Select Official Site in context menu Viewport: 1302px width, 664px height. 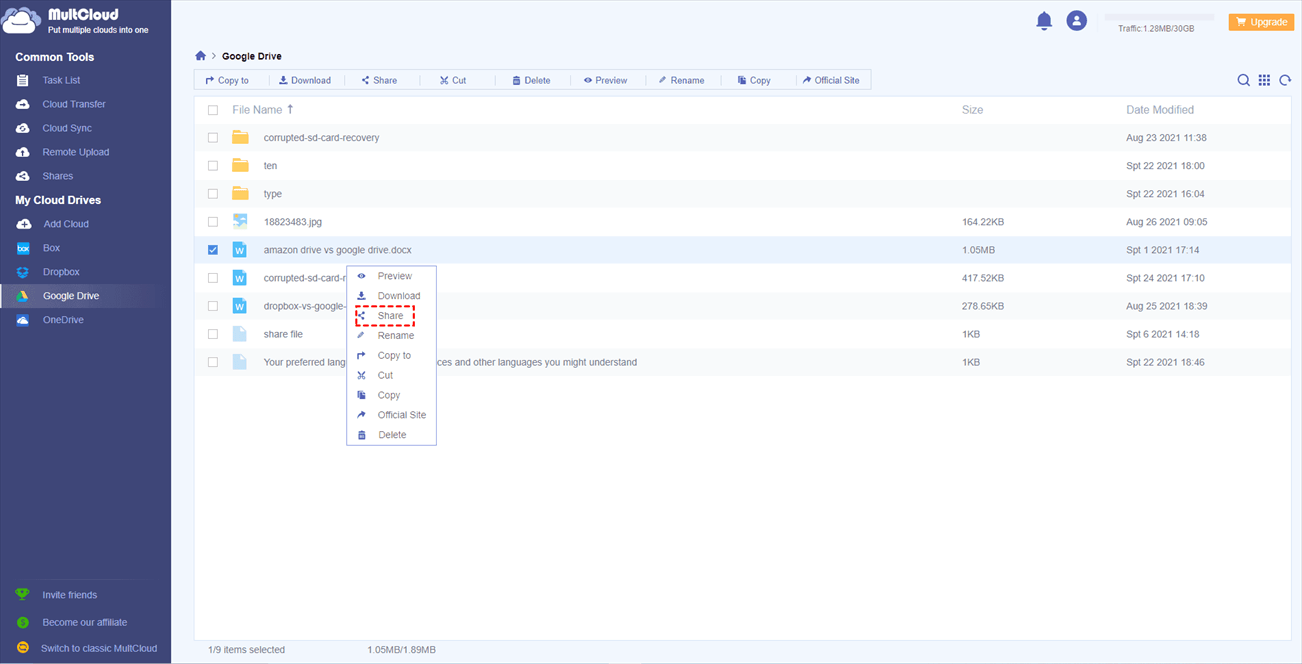click(x=401, y=415)
